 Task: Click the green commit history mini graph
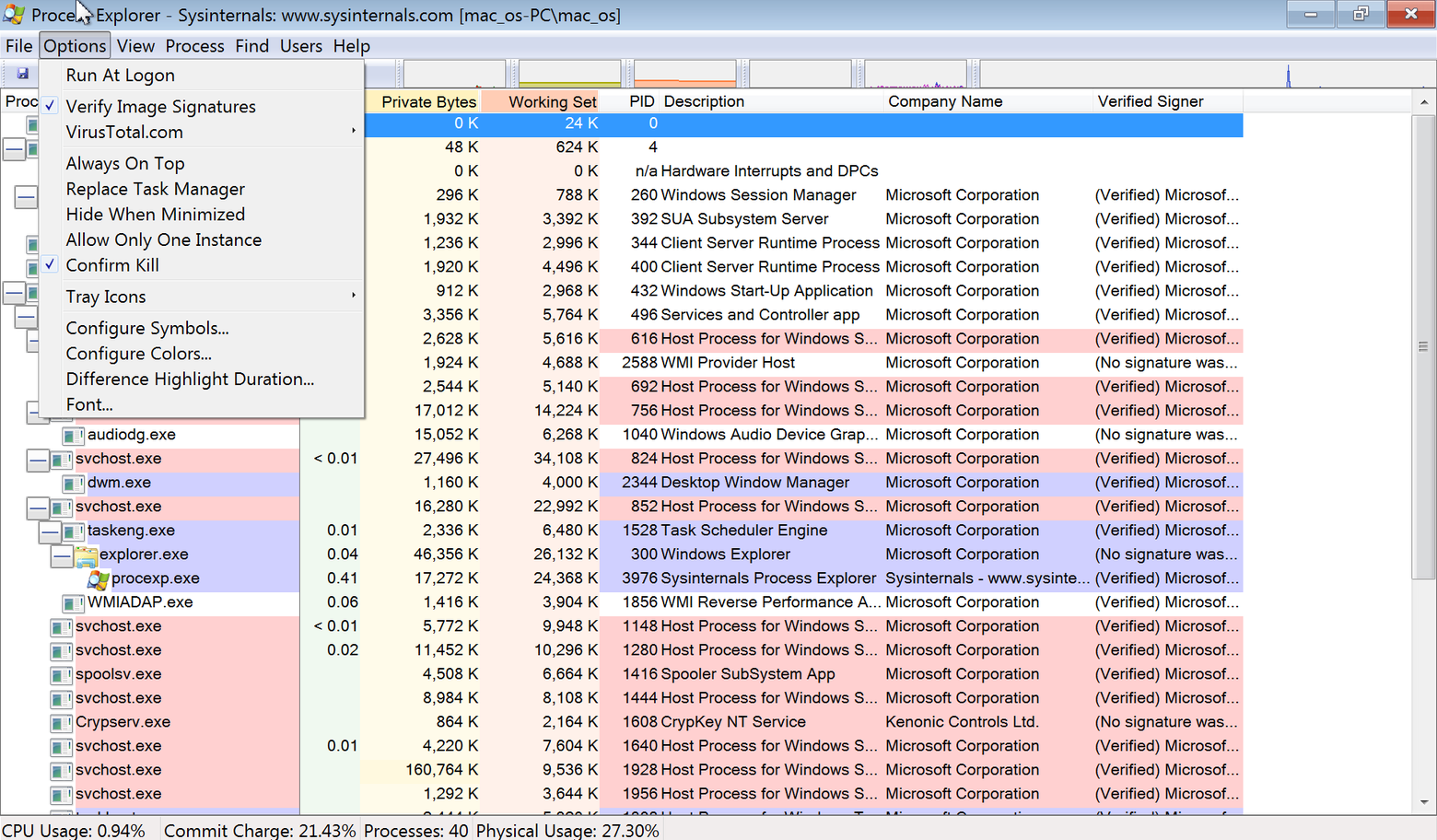569,74
